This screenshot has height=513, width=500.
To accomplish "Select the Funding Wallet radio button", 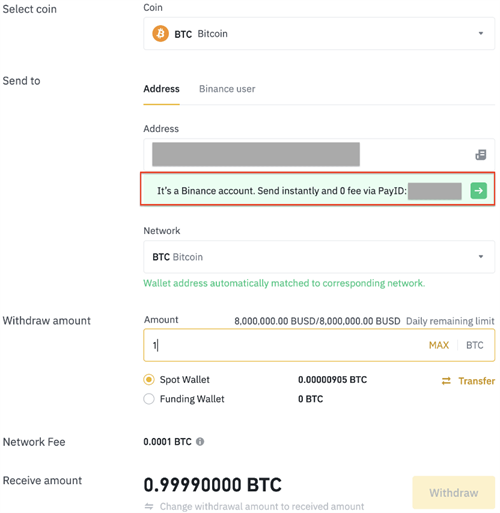I will click(149, 399).
